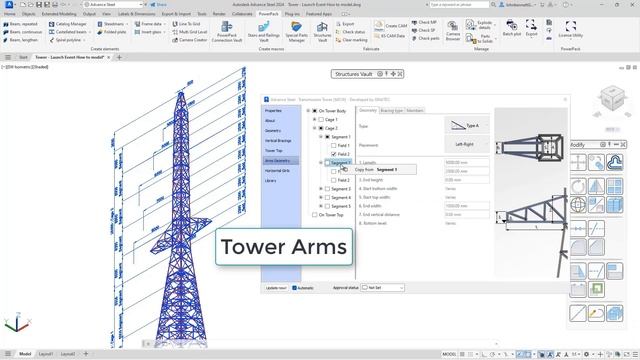Click the Update now! button
Image resolution: width=640 pixels, height=360 pixels.
coord(276,288)
